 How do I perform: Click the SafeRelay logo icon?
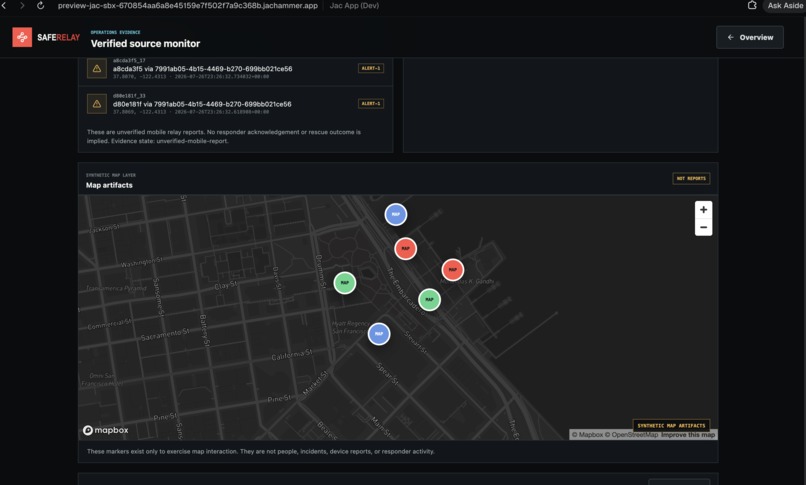click(x=22, y=37)
